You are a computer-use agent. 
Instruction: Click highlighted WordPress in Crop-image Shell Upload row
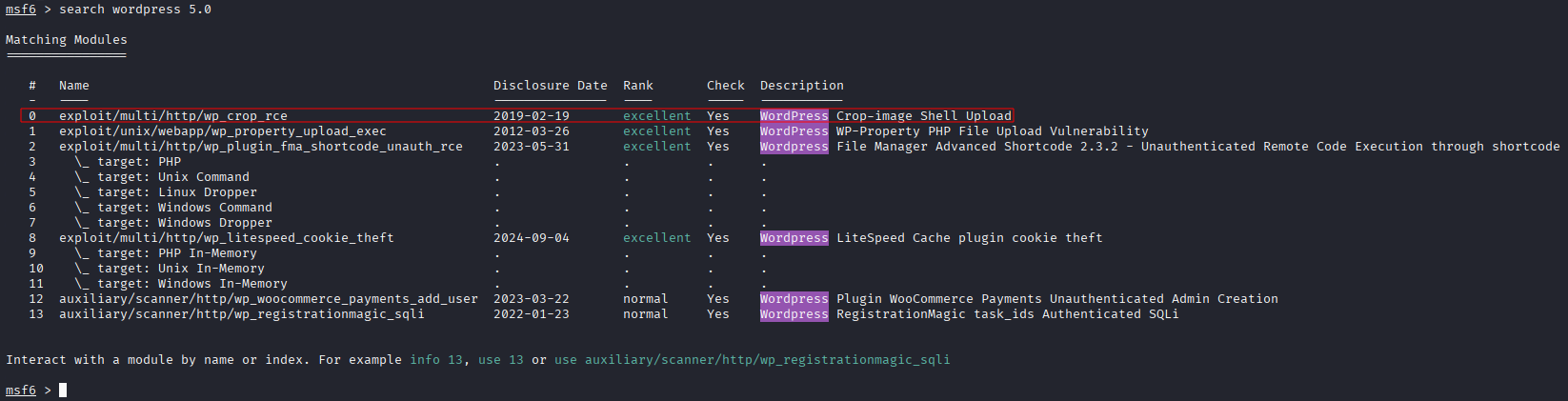pos(794,116)
